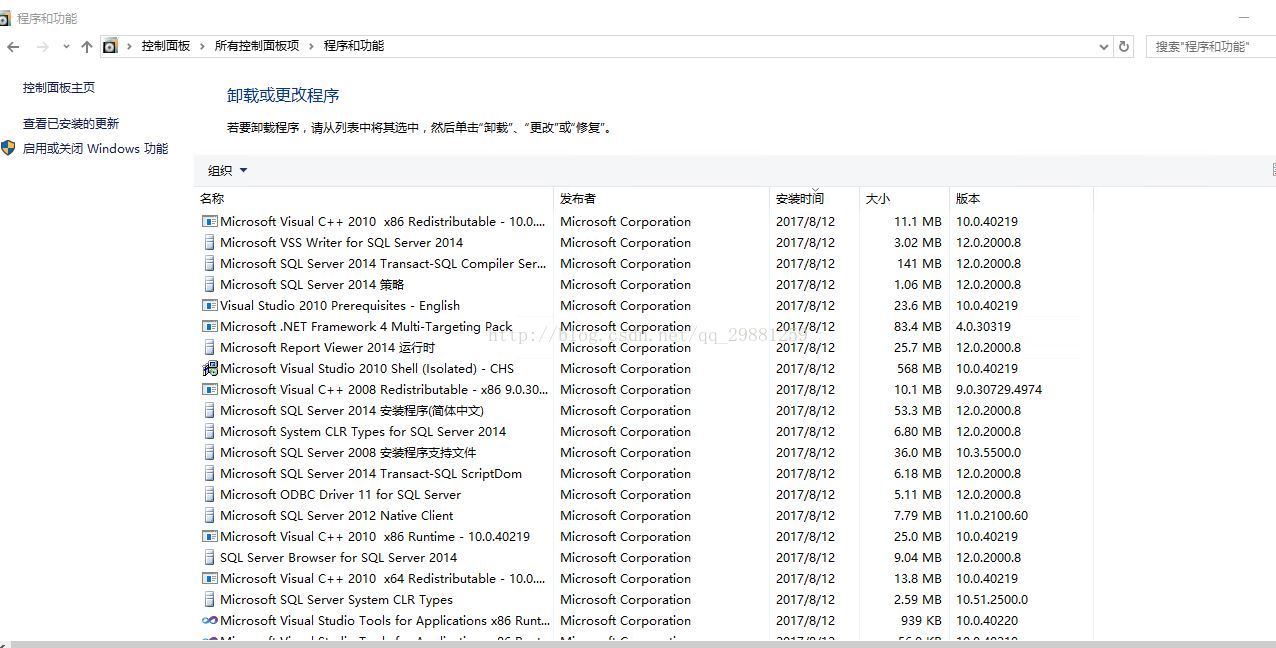Click icon of Visual C++ 2010 x64 Redistributable
The width and height of the screenshot is (1276, 648).
pyautogui.click(x=210, y=579)
